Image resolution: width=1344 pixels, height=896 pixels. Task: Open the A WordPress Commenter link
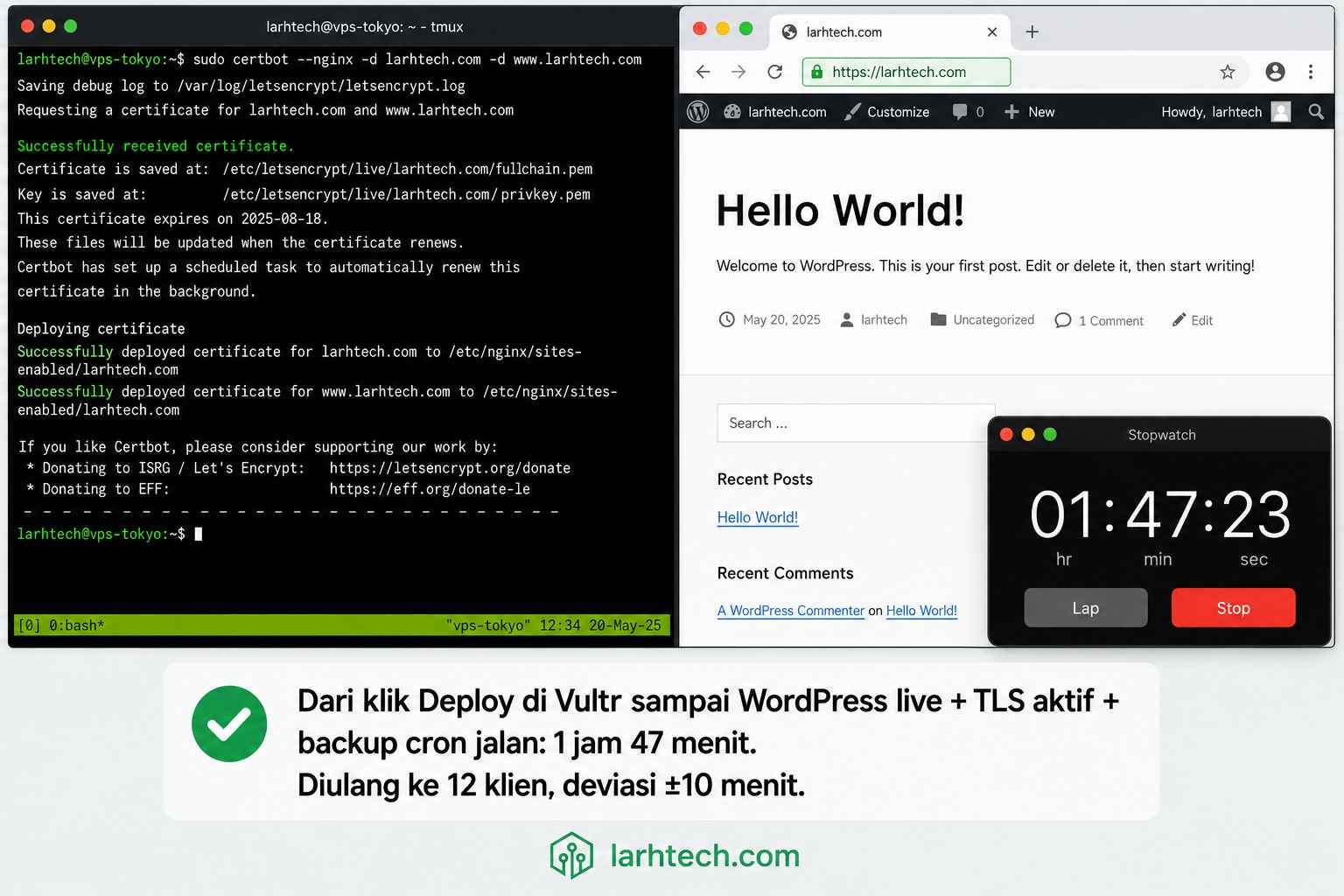[x=791, y=611]
